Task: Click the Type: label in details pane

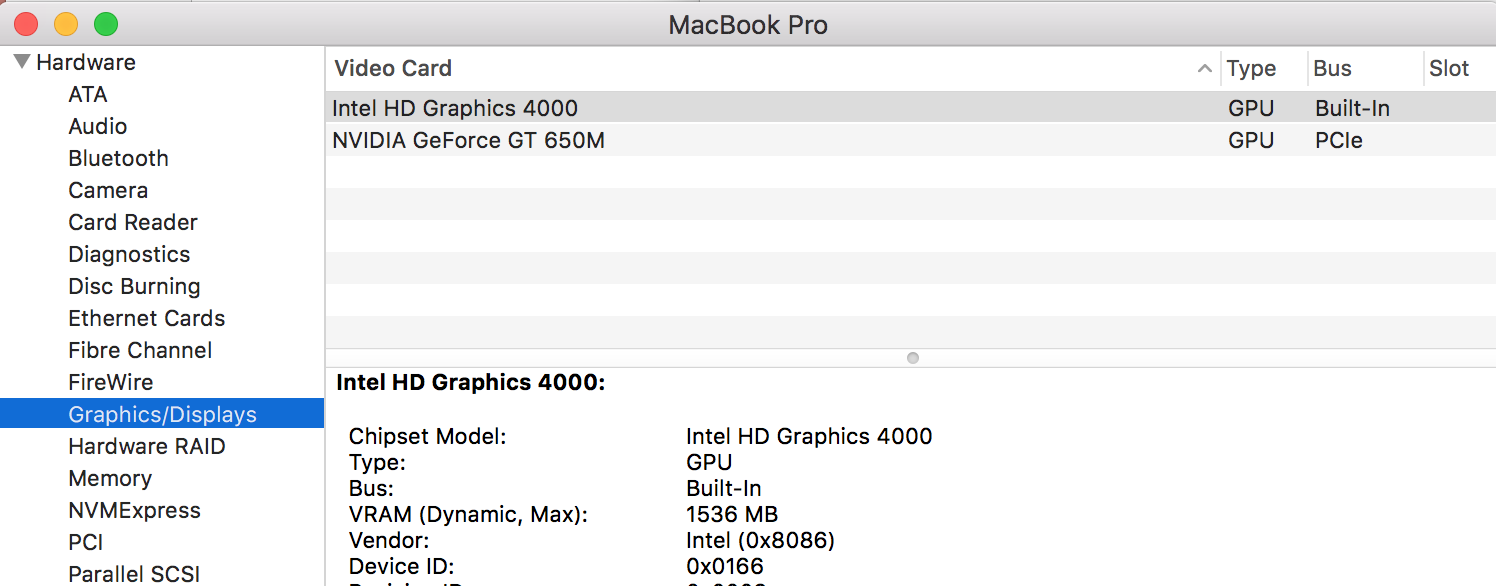Action: pyautogui.click(x=377, y=462)
